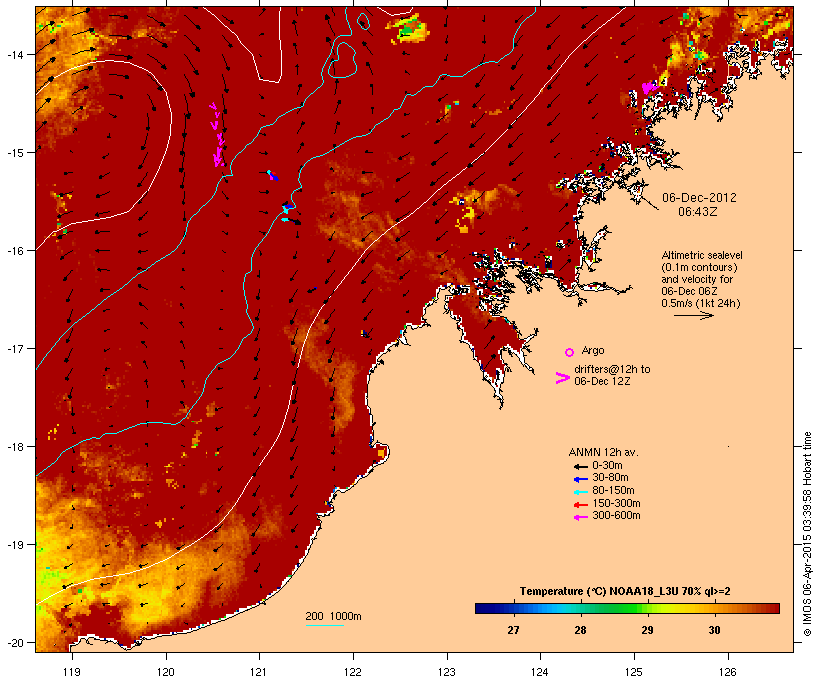
Task: Click longitude axis label 122
Action: [x=353, y=672]
